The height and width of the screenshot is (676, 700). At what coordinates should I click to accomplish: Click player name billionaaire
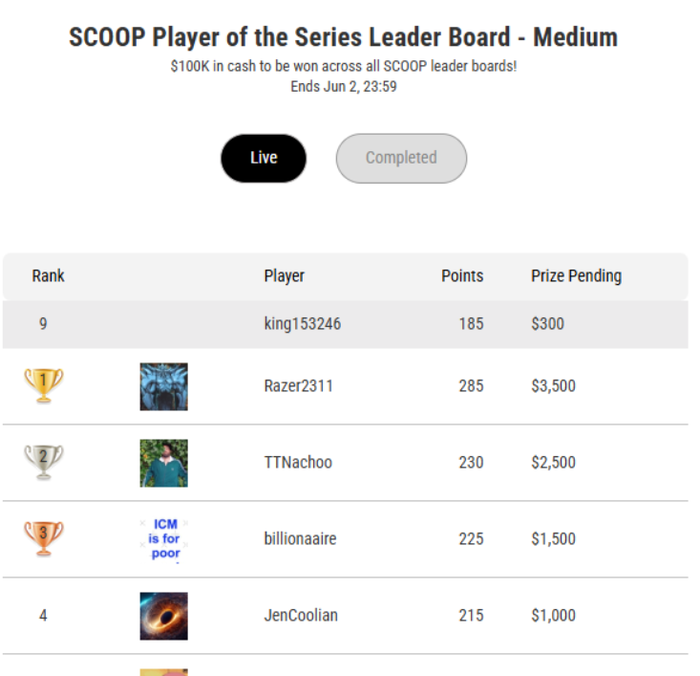[x=300, y=538]
